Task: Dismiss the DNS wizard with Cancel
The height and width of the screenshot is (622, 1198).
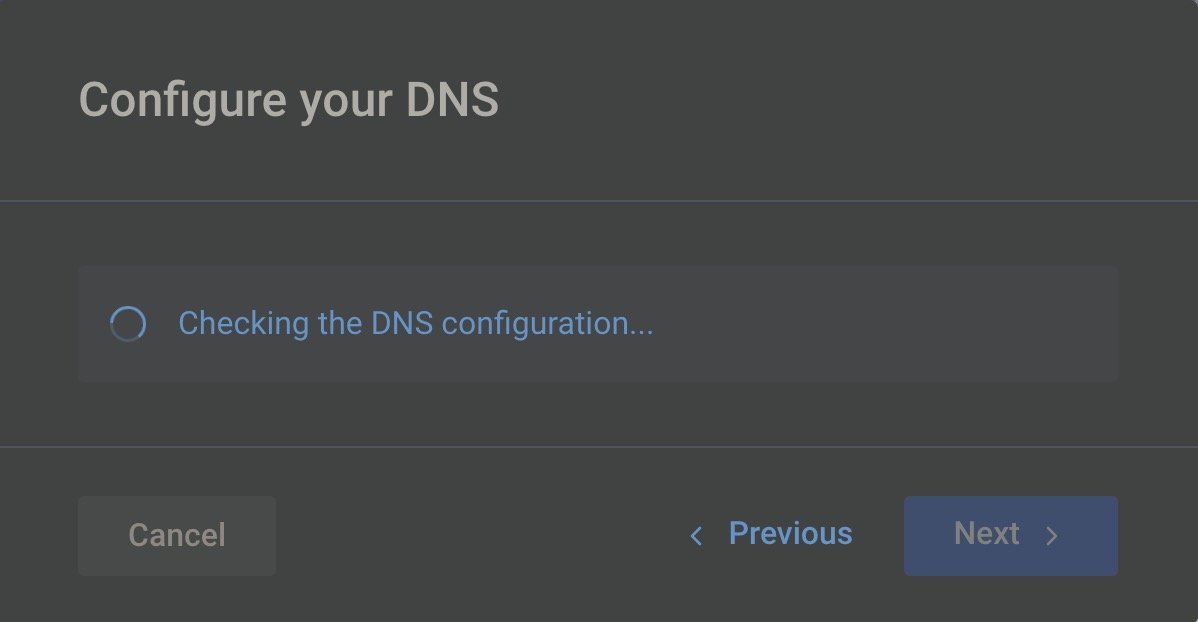Action: point(177,535)
